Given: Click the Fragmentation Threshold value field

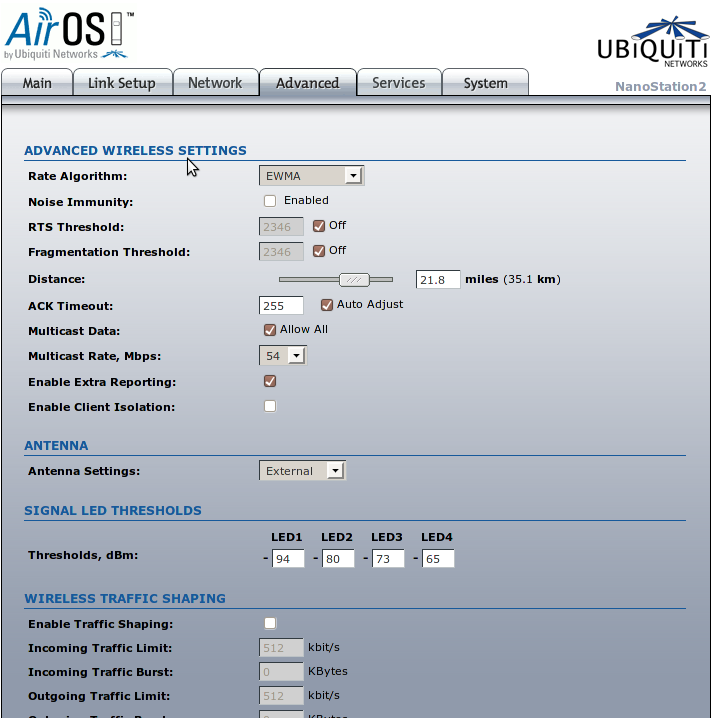Looking at the screenshot, I should pyautogui.click(x=281, y=252).
